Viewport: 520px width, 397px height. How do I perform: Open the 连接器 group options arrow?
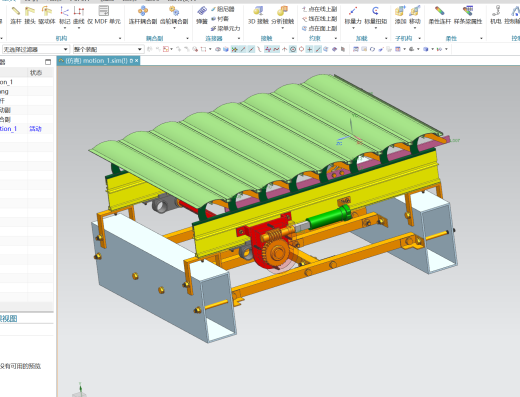click(239, 38)
